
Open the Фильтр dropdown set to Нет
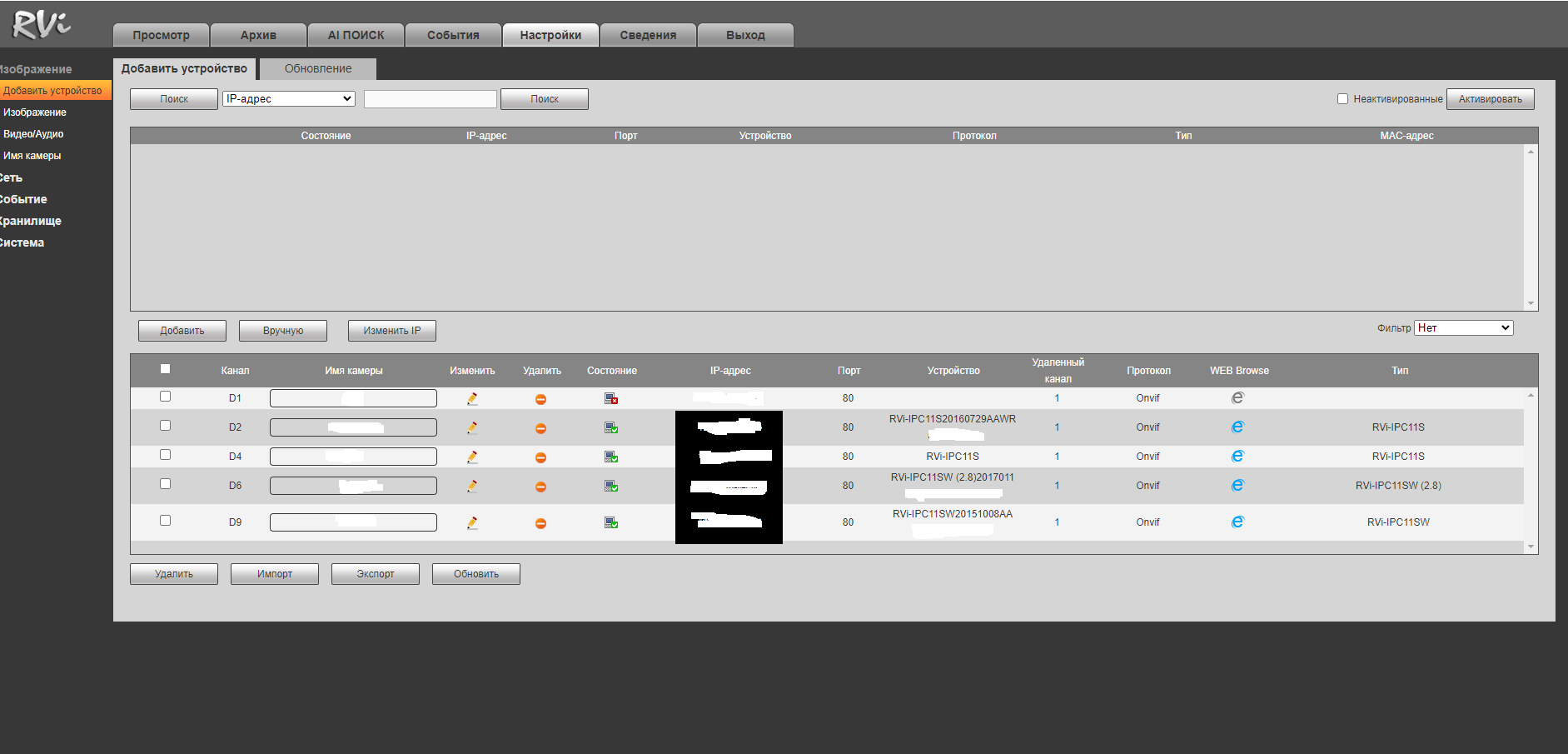coord(1463,327)
